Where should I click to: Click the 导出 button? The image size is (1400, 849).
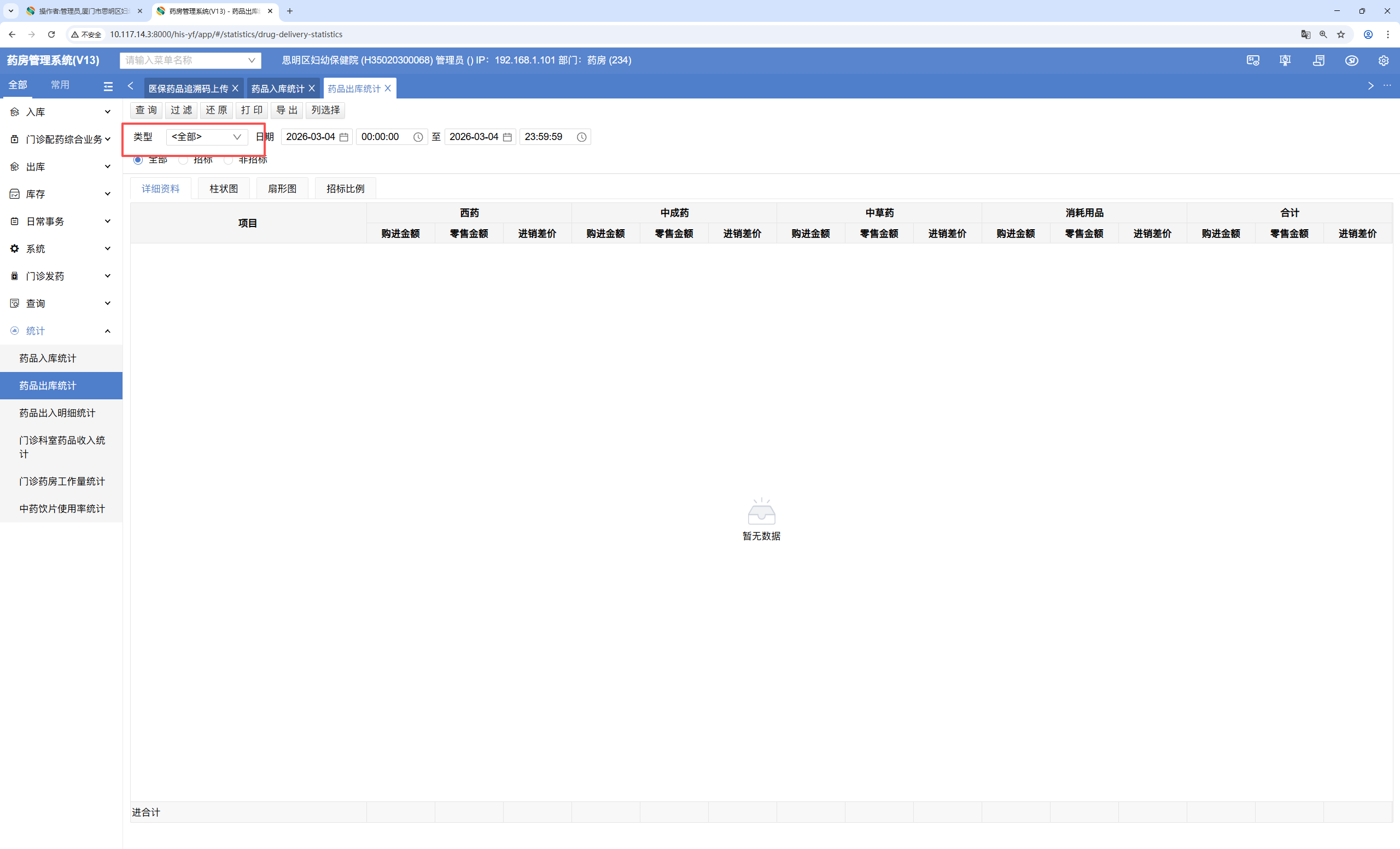[x=287, y=111]
